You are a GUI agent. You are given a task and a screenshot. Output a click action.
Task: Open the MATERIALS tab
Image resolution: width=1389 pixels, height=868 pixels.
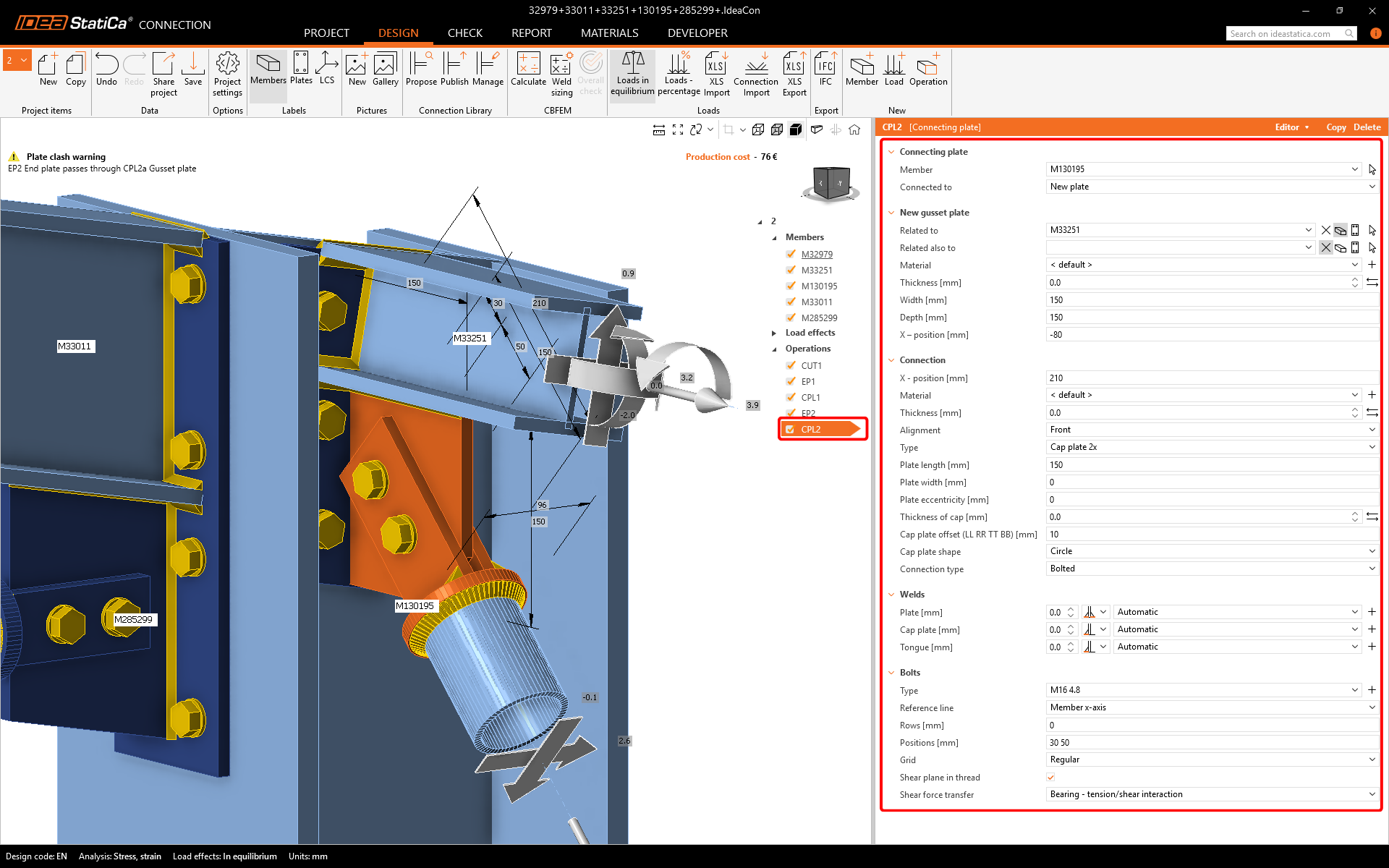(x=609, y=33)
